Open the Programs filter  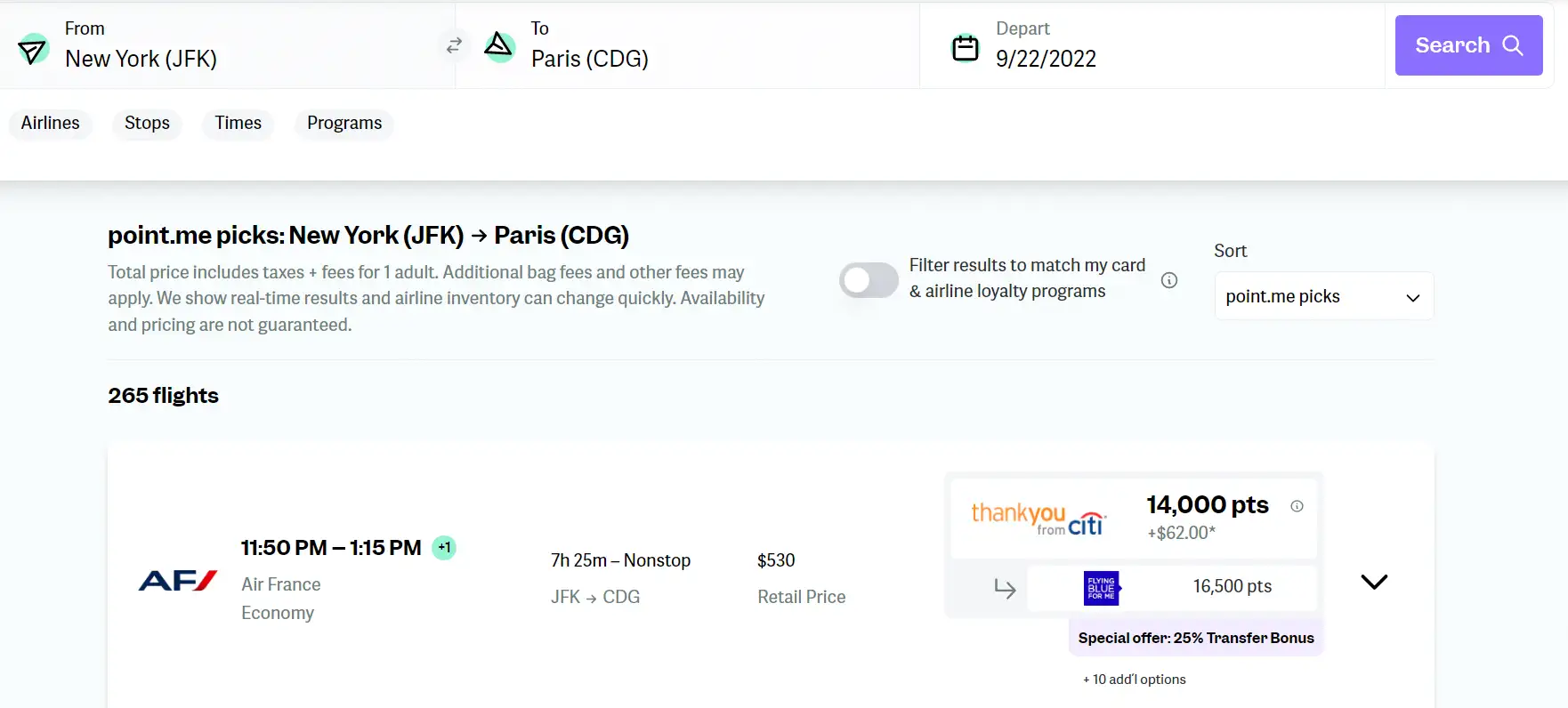(344, 123)
